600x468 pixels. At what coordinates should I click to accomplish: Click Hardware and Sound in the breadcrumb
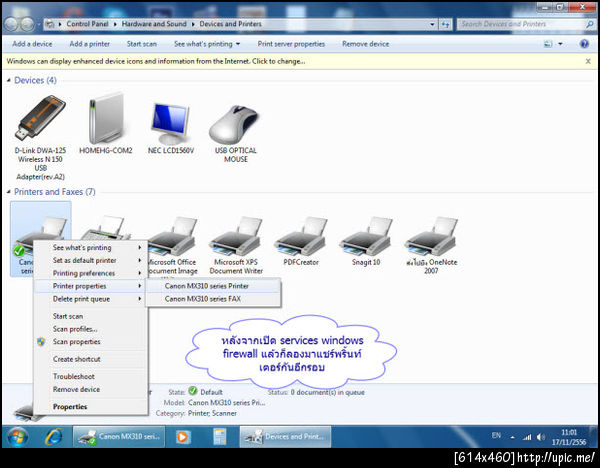coord(154,24)
